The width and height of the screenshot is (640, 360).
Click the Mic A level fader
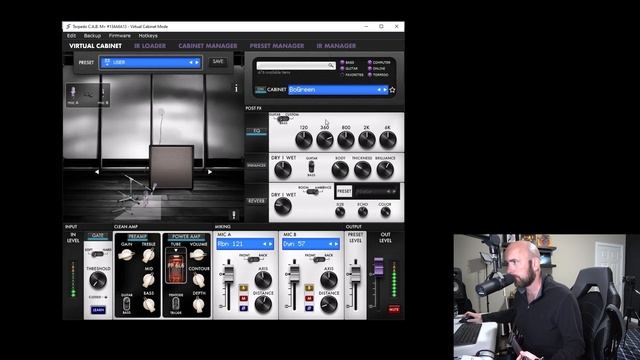click(229, 273)
